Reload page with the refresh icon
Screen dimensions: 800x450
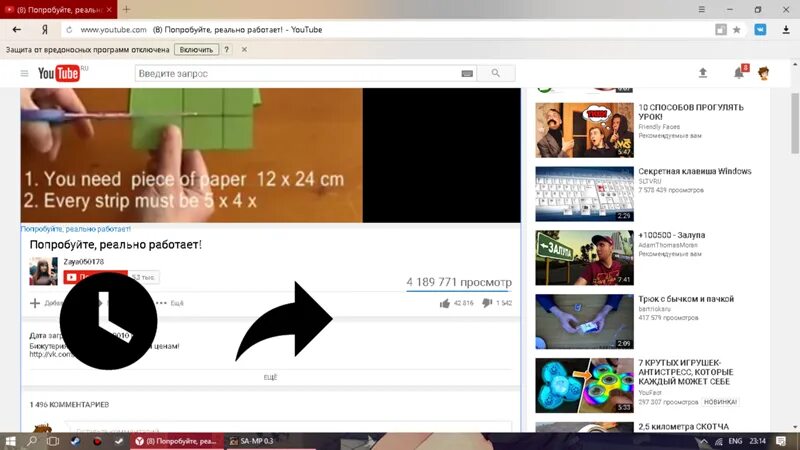pos(69,30)
